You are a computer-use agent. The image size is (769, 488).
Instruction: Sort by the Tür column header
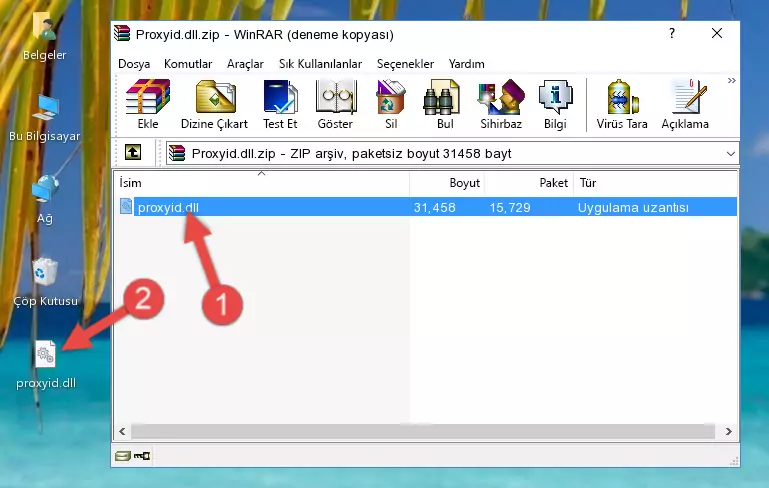tap(655, 183)
